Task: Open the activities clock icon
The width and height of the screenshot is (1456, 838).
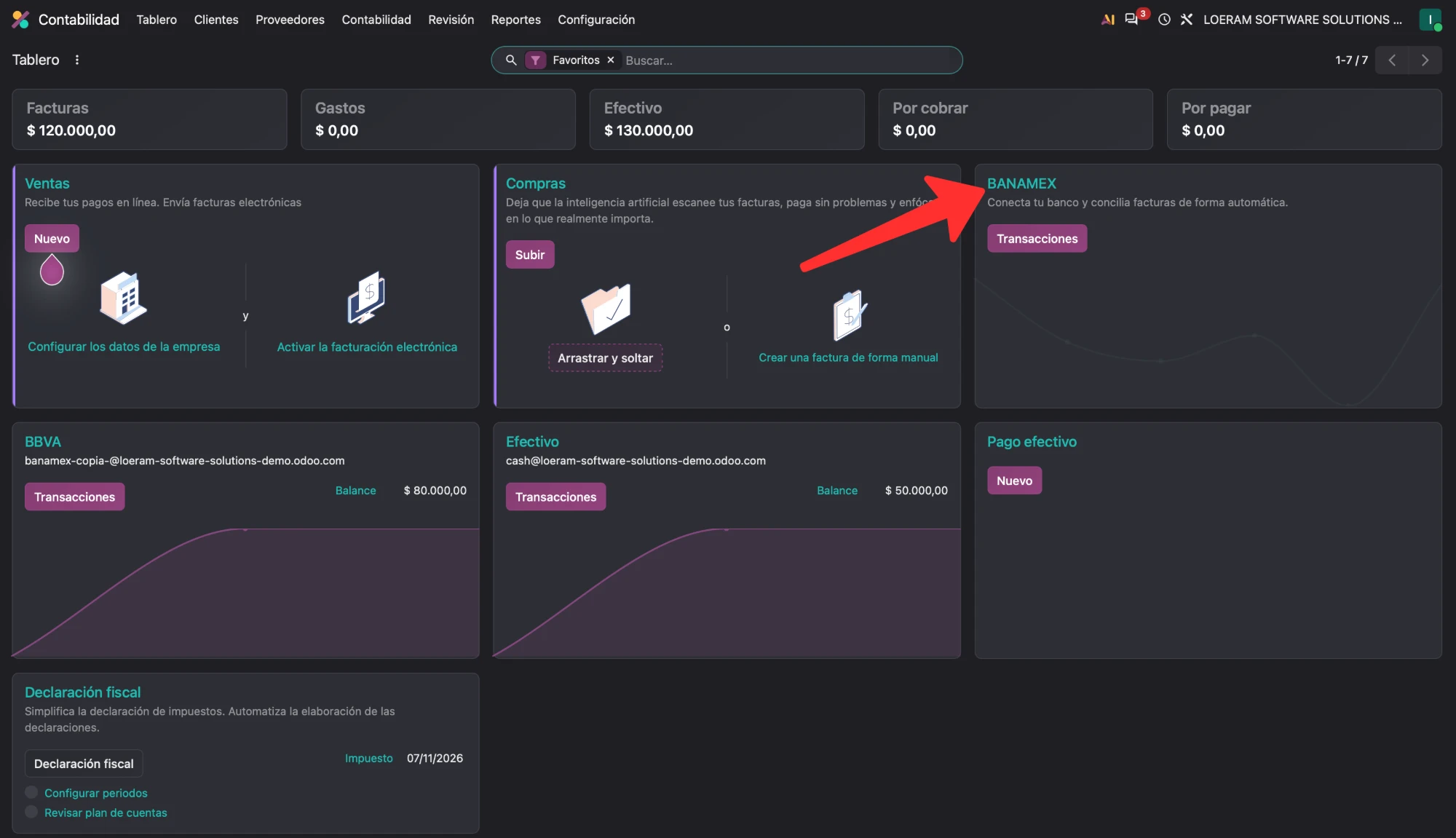Action: (x=1164, y=20)
